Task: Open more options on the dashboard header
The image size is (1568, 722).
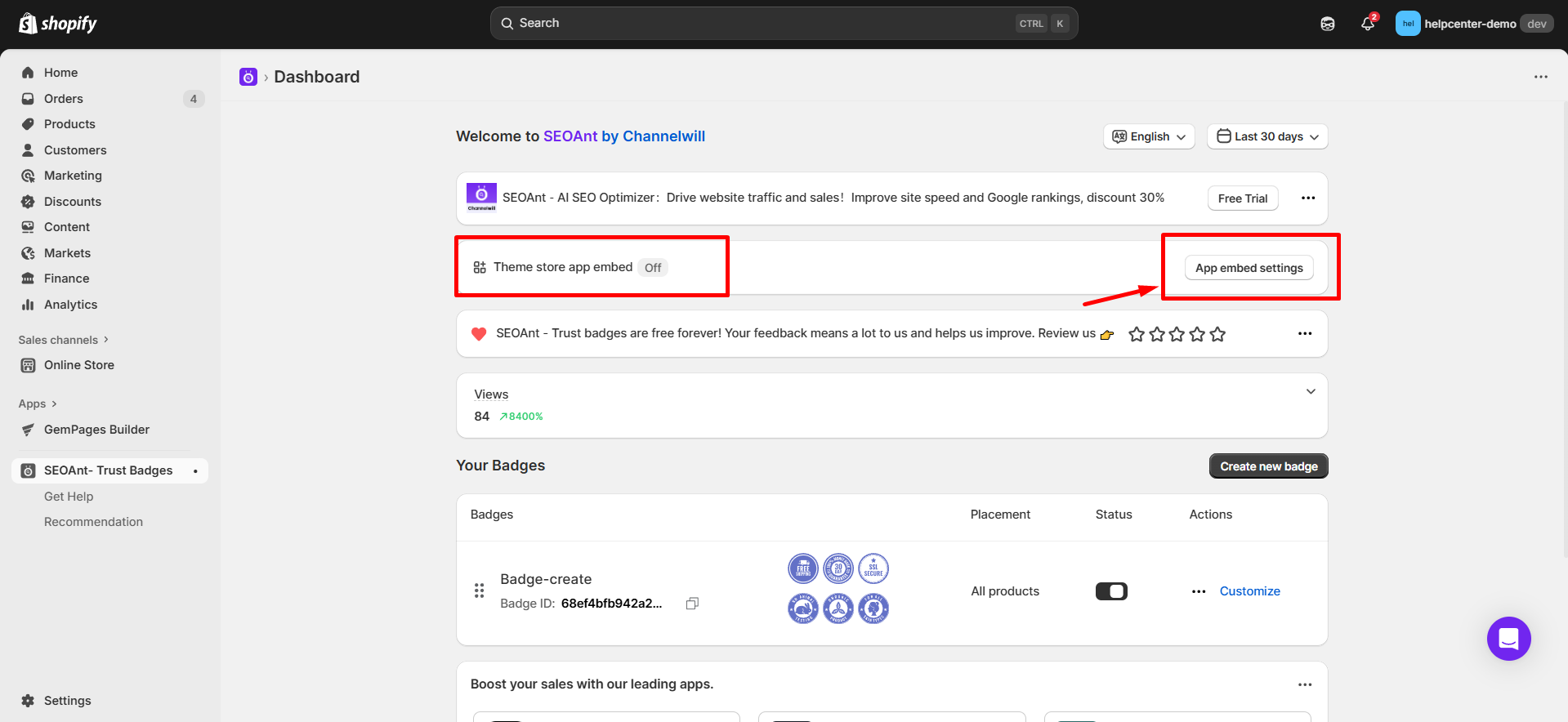Action: coord(1540,77)
